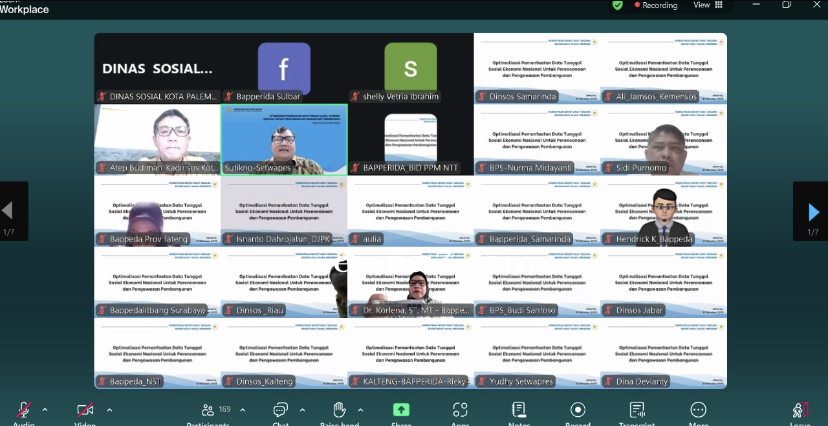Unmute the microphone Audio icon
Screen dimensions: 828x426
pyautogui.click(x=23, y=410)
